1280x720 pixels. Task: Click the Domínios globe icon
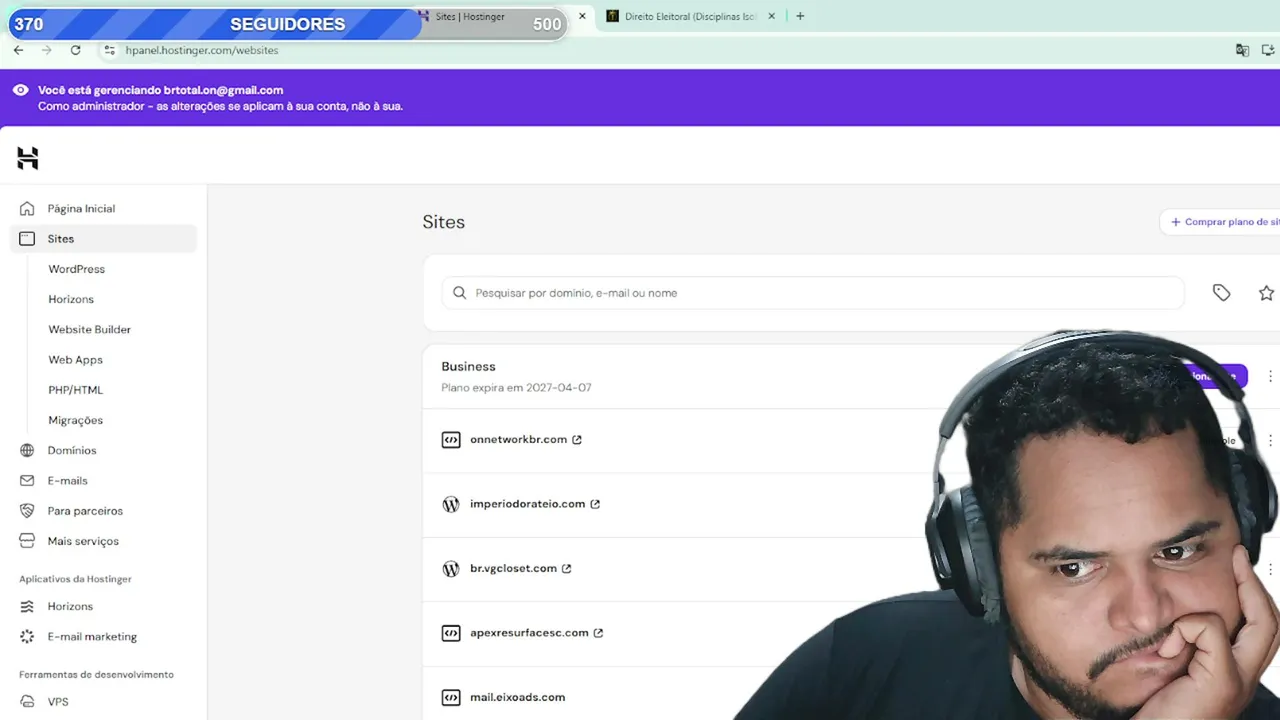click(27, 450)
